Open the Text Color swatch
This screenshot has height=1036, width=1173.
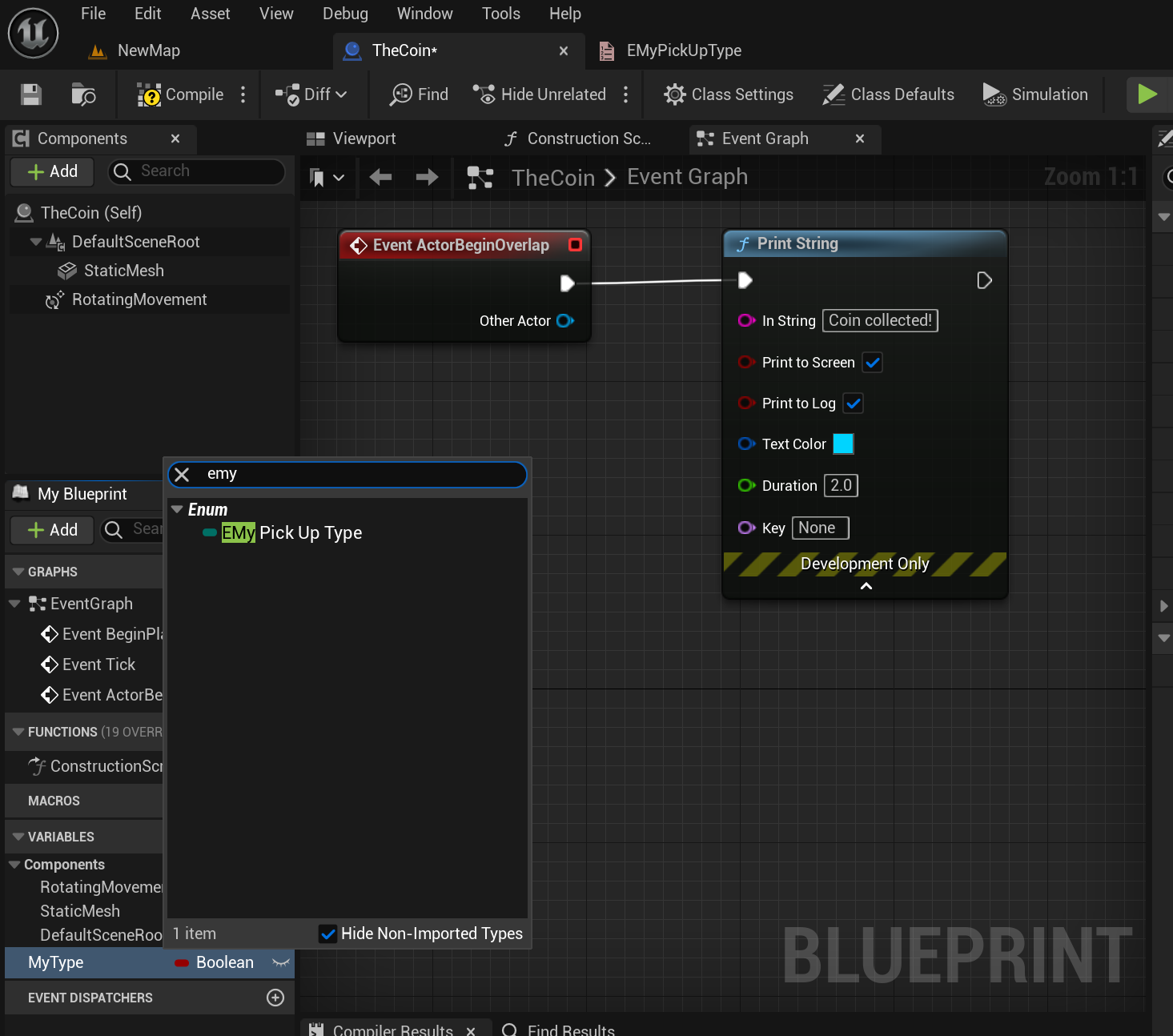coord(843,444)
